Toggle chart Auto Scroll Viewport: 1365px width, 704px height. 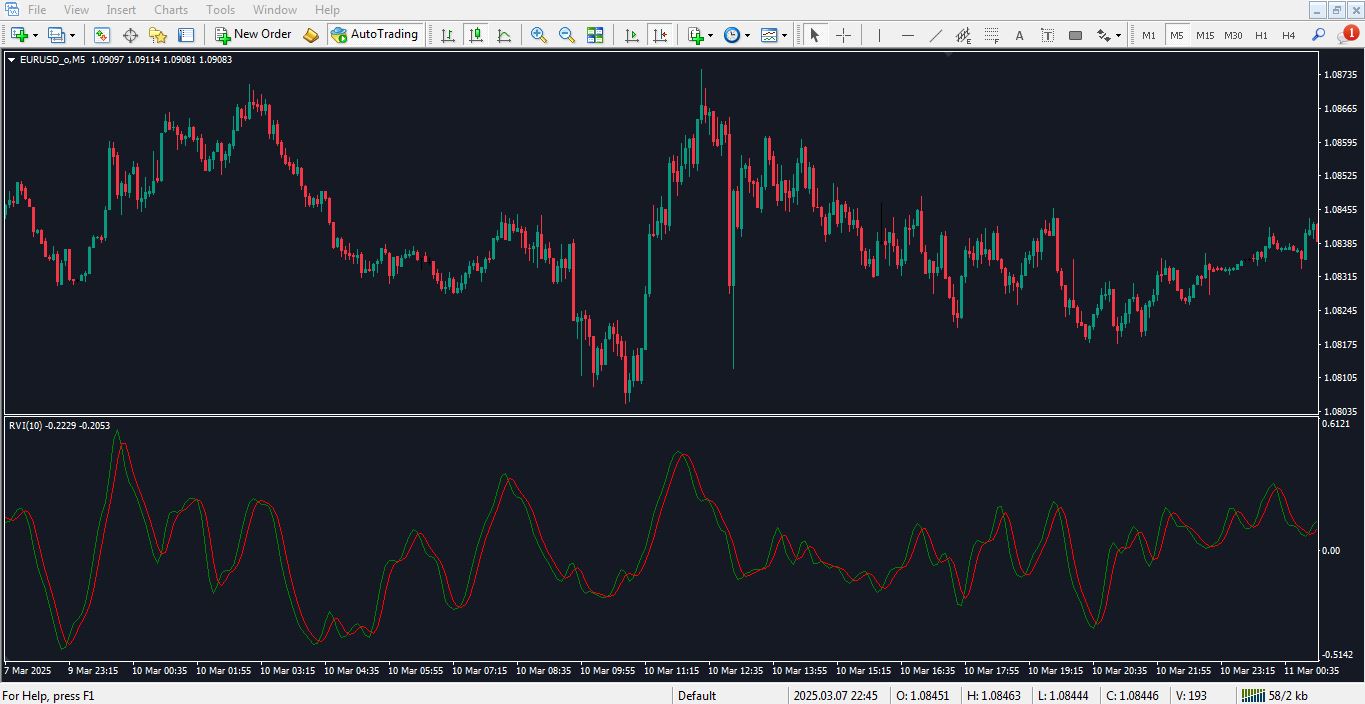pos(632,35)
